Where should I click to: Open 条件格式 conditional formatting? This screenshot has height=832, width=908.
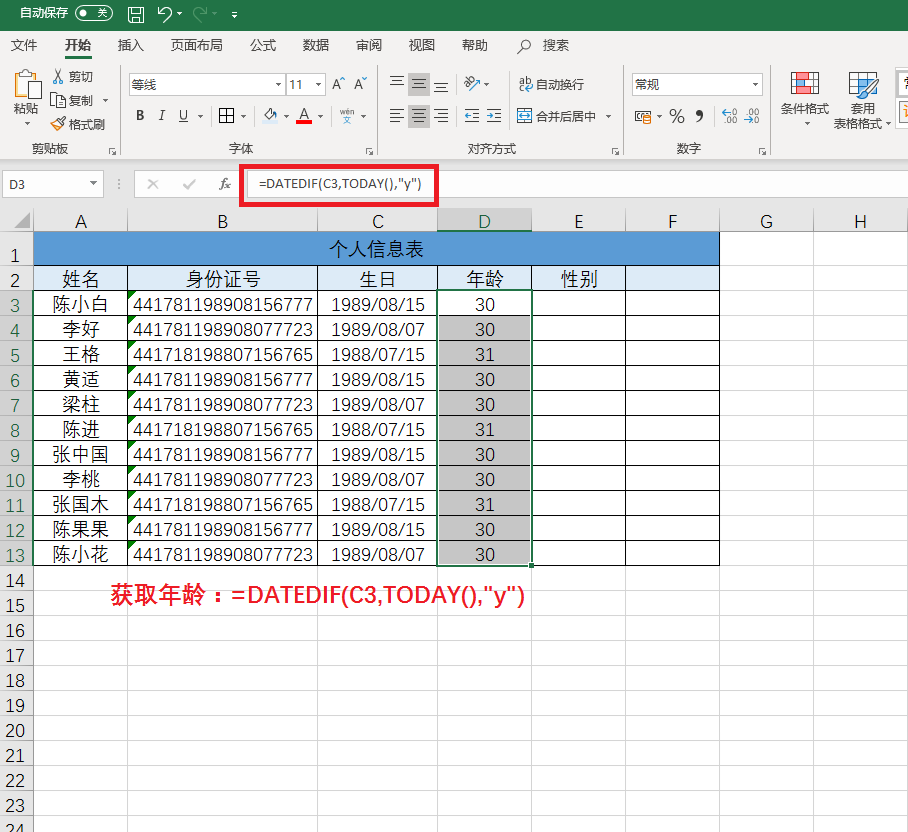pyautogui.click(x=804, y=98)
